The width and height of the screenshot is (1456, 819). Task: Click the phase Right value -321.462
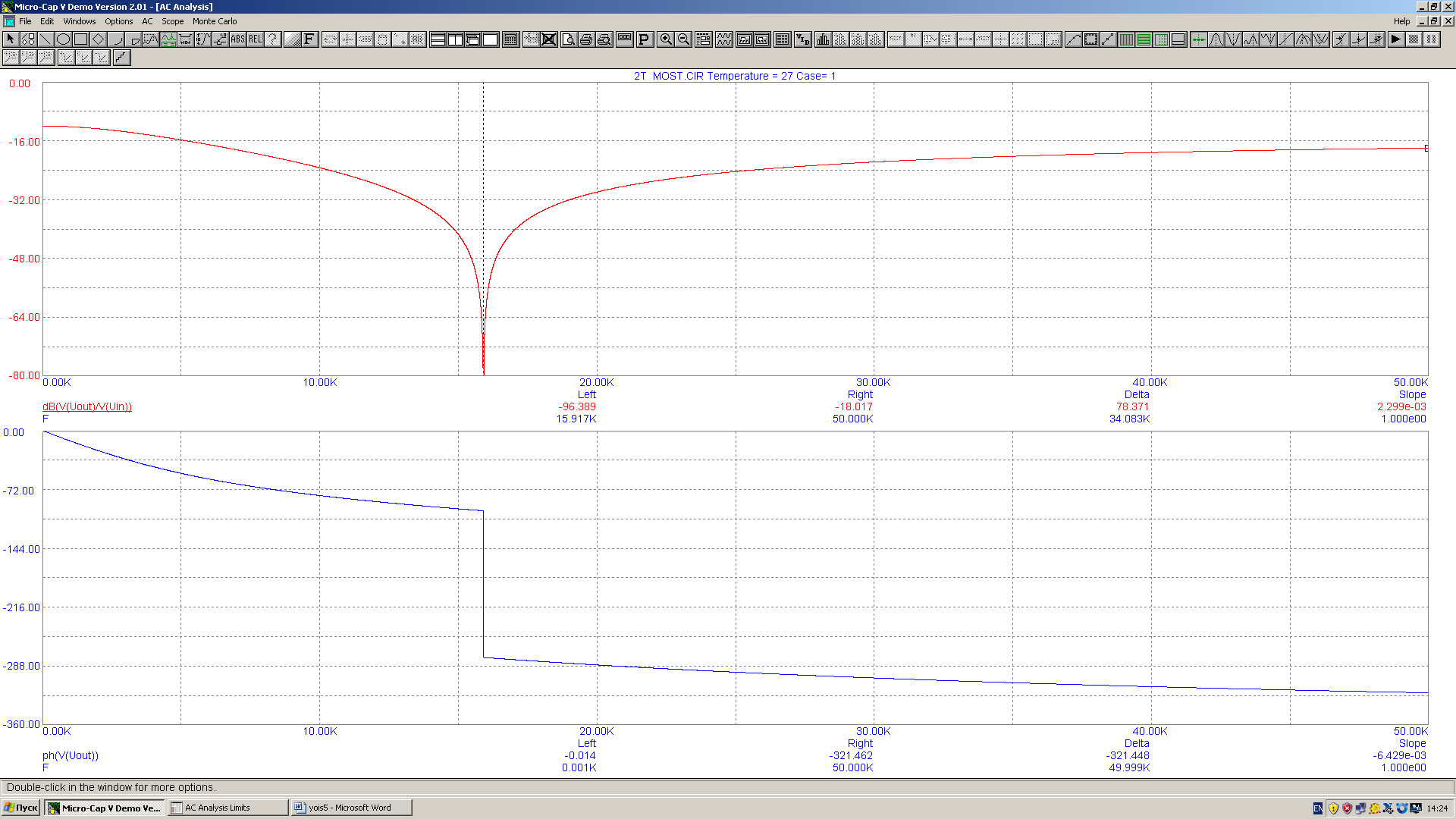(851, 756)
